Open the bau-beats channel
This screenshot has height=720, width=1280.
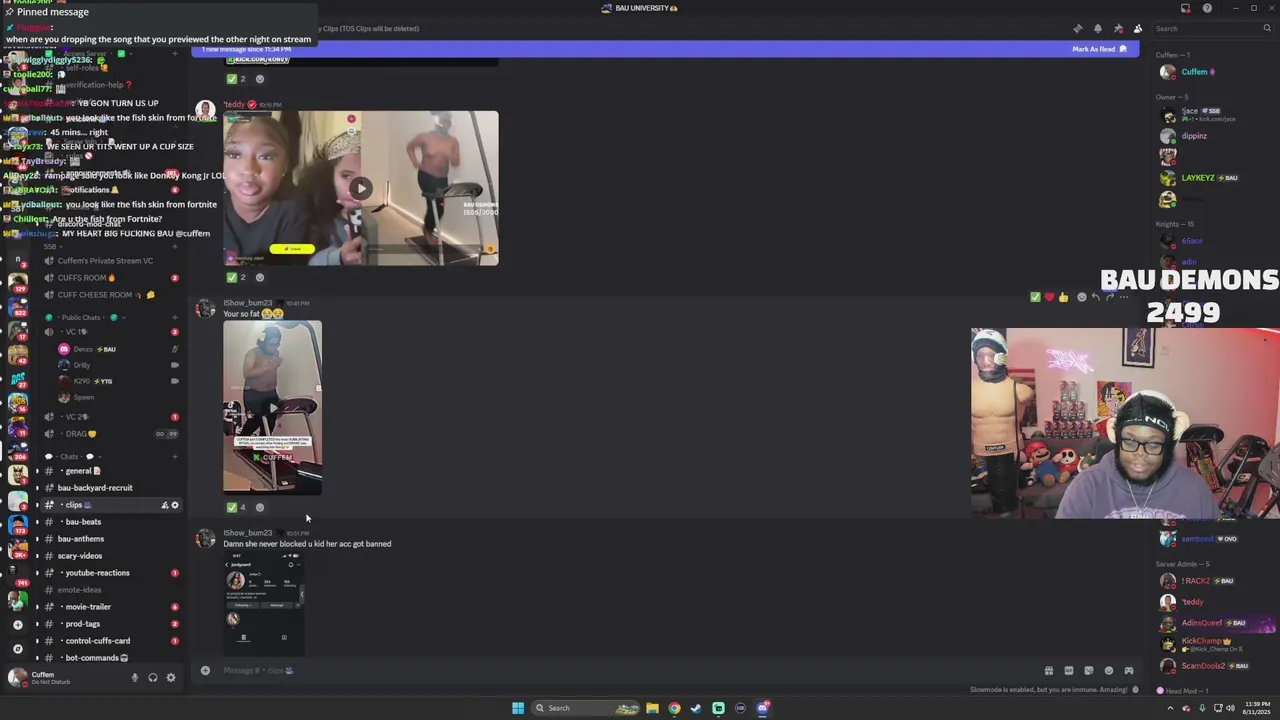pos(110,522)
